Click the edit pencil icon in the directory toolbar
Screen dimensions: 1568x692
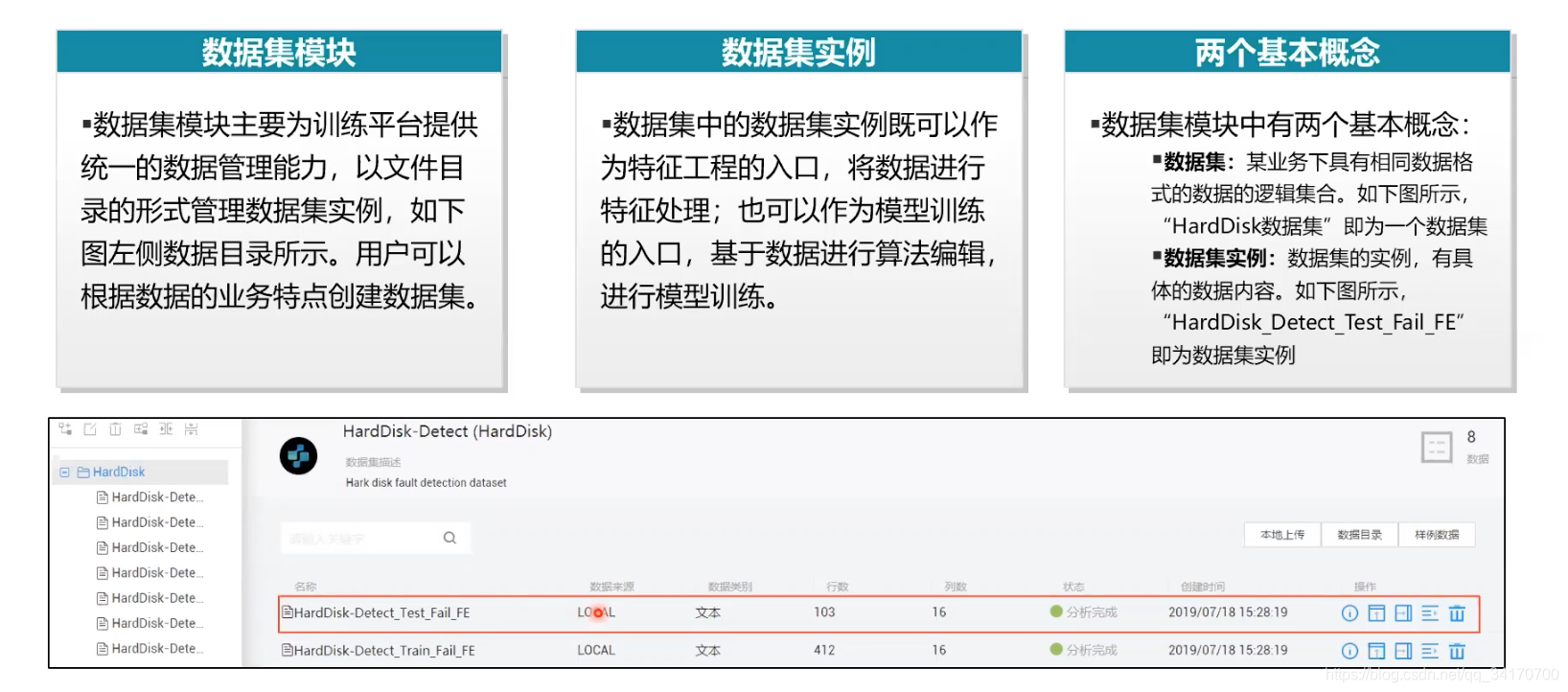tap(90, 429)
